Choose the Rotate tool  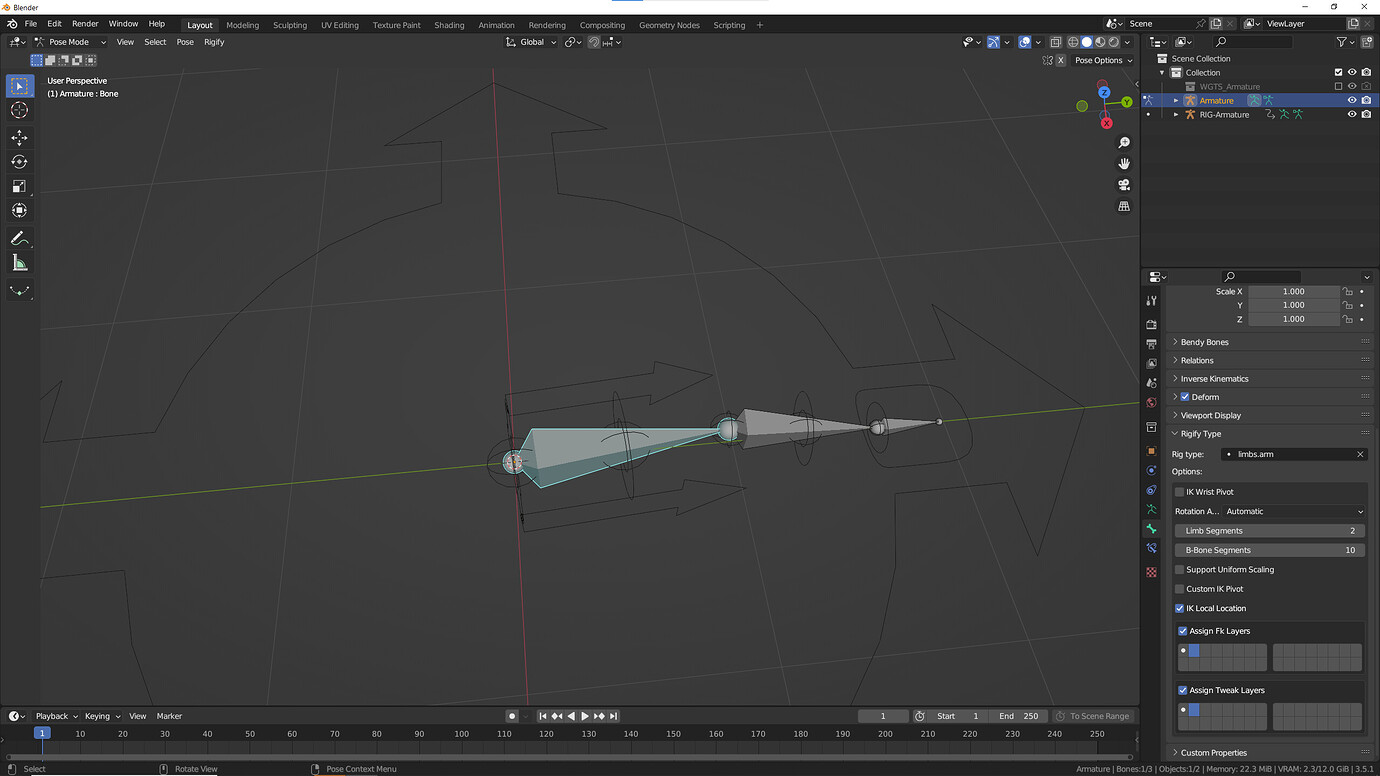[19, 162]
